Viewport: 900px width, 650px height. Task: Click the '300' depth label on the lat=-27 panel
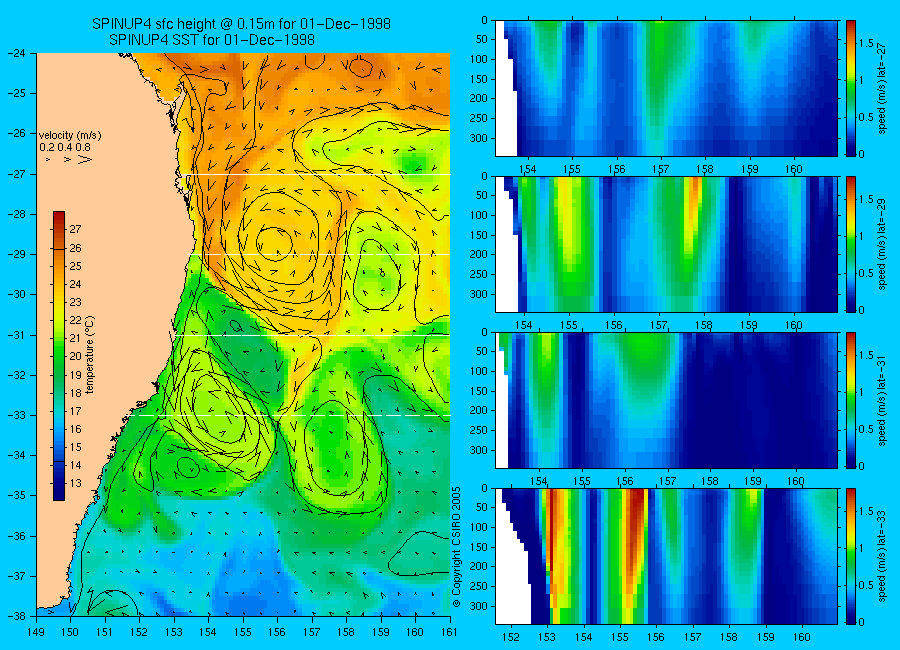click(x=478, y=138)
